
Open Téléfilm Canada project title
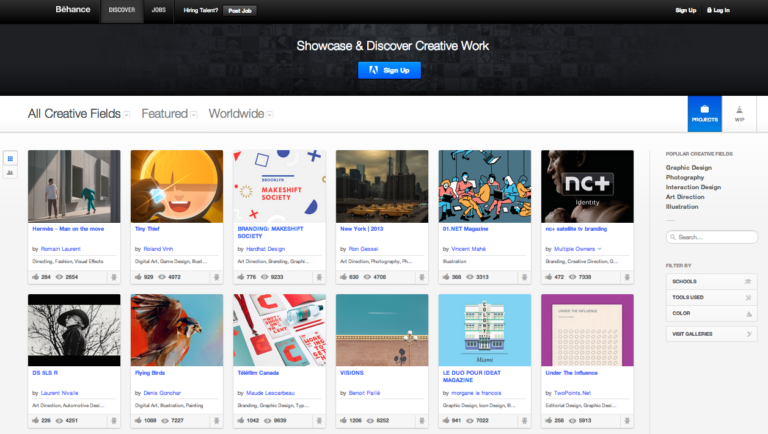coord(258,373)
